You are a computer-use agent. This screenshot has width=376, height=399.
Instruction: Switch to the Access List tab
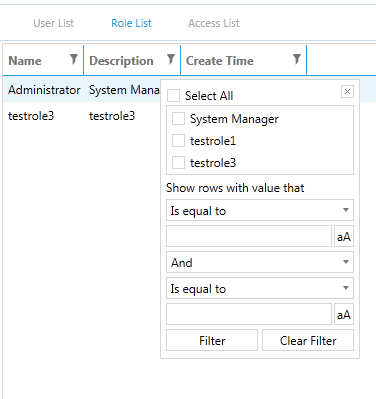click(214, 23)
